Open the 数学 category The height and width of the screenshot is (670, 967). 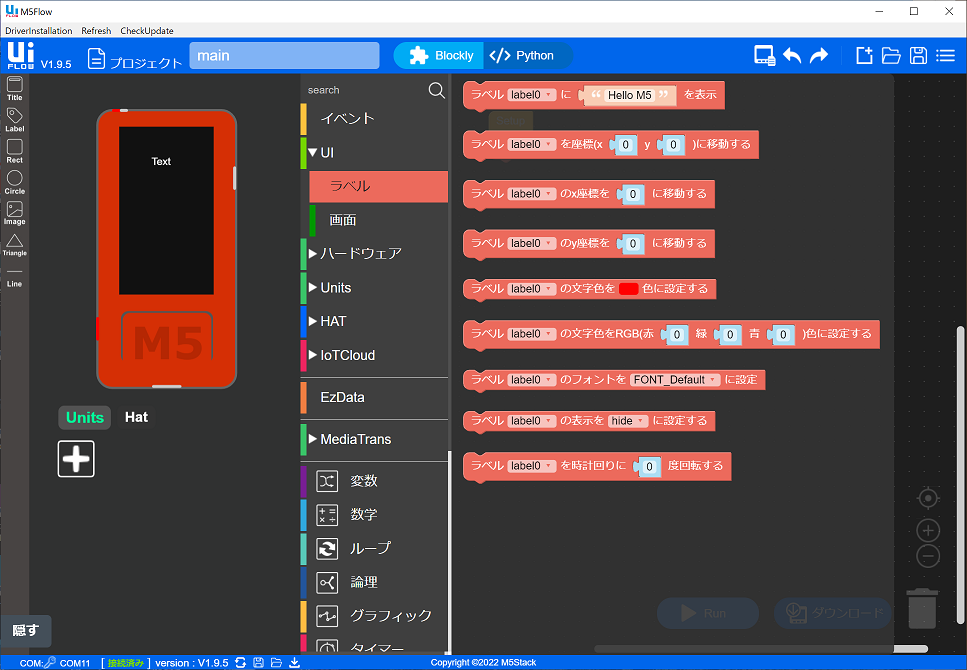click(x=374, y=515)
